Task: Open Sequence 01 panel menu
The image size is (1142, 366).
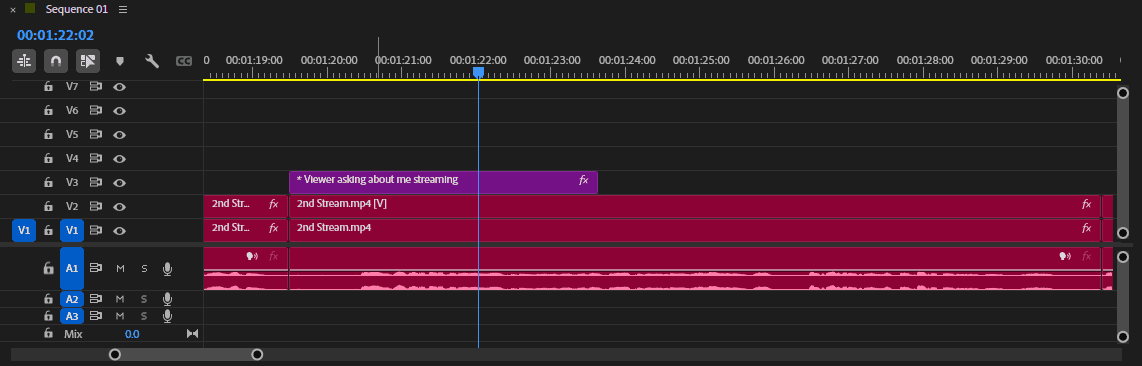Action: click(x=123, y=9)
